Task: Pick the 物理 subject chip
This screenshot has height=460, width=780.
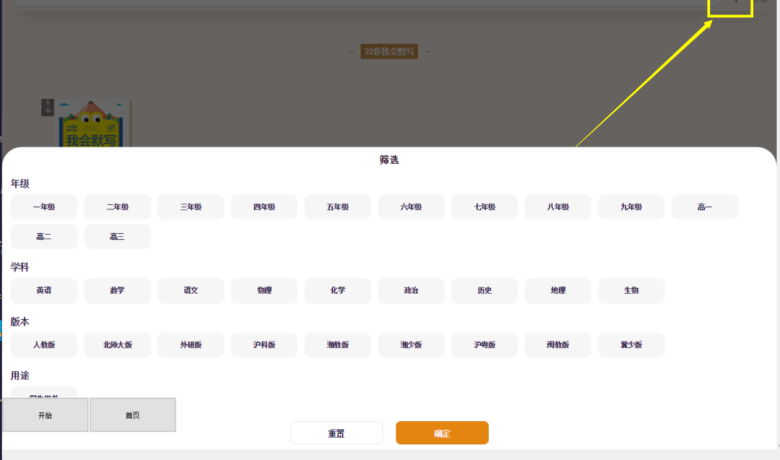Action: (264, 291)
